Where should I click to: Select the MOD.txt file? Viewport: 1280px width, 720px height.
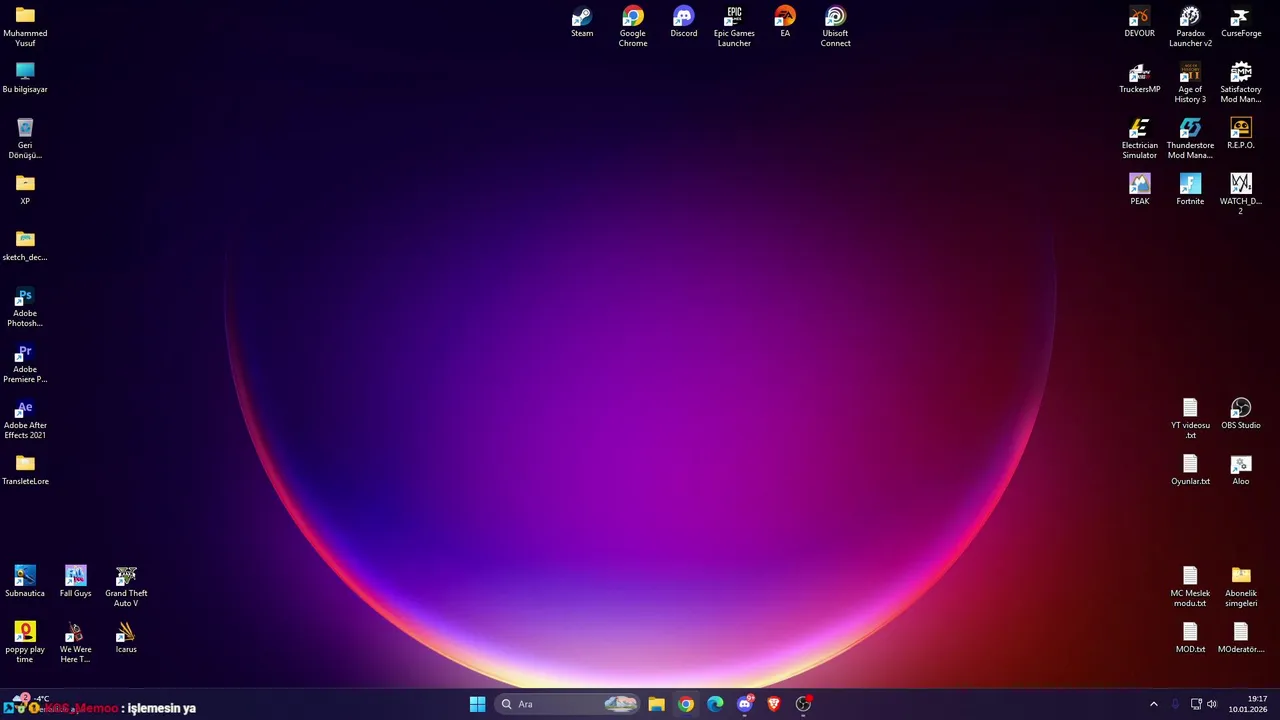[1190, 638]
